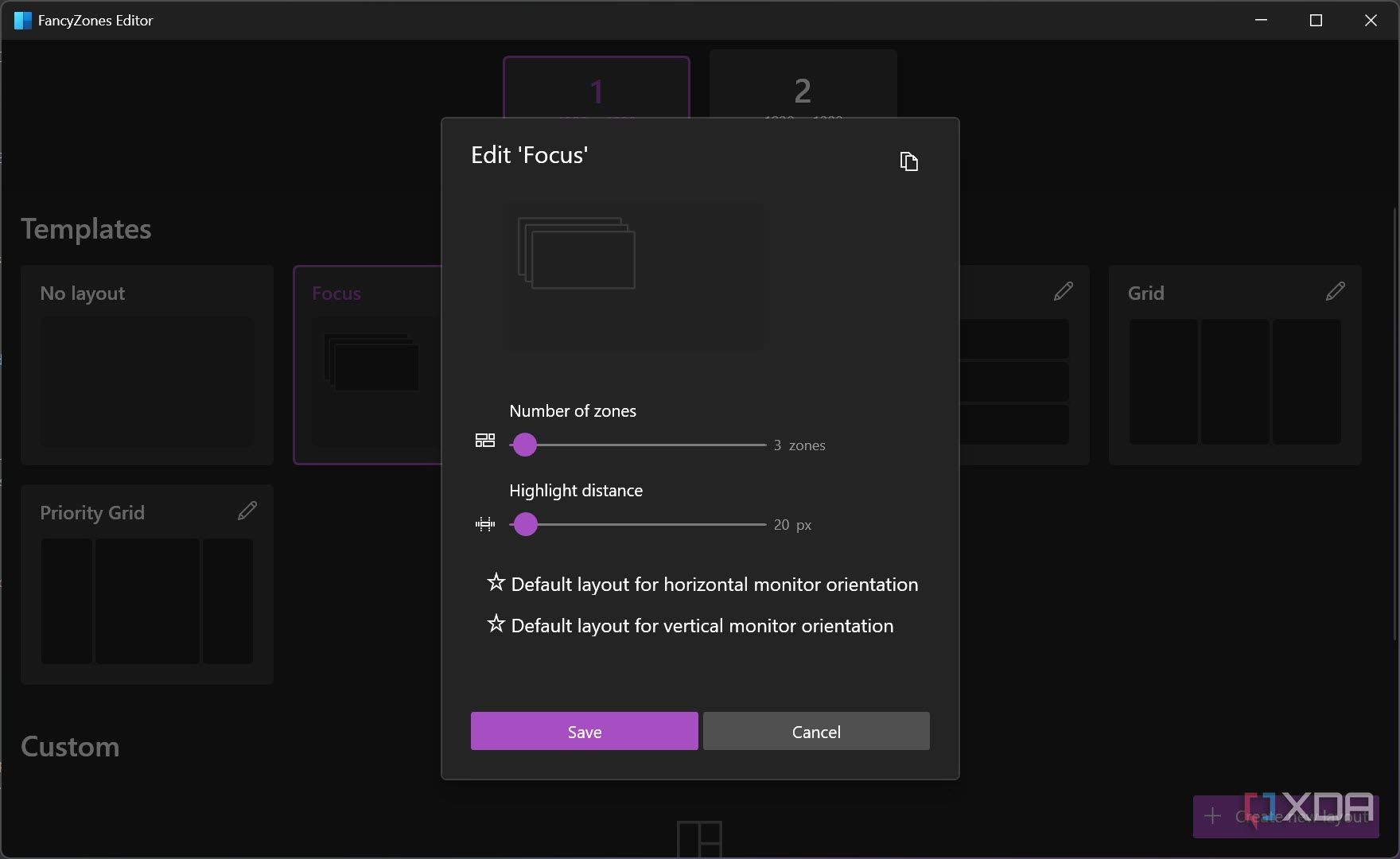Minimize the FancyZones Editor window
This screenshot has width=1400, height=859.
click(x=1261, y=21)
